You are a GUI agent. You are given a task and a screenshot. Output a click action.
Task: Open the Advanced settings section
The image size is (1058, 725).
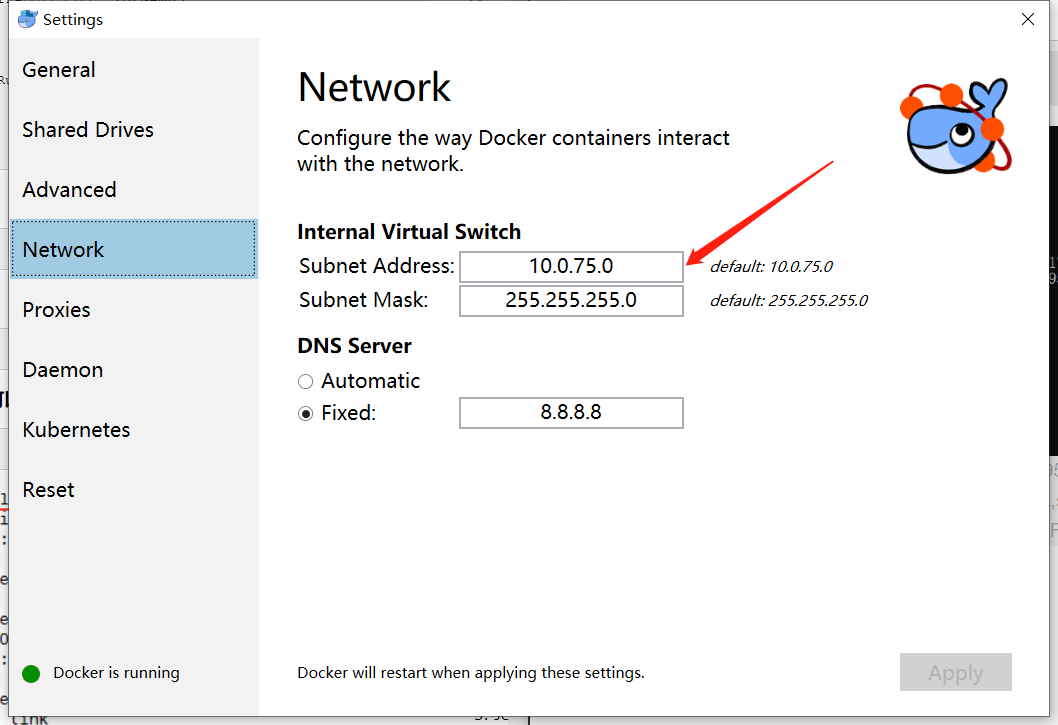(x=69, y=190)
